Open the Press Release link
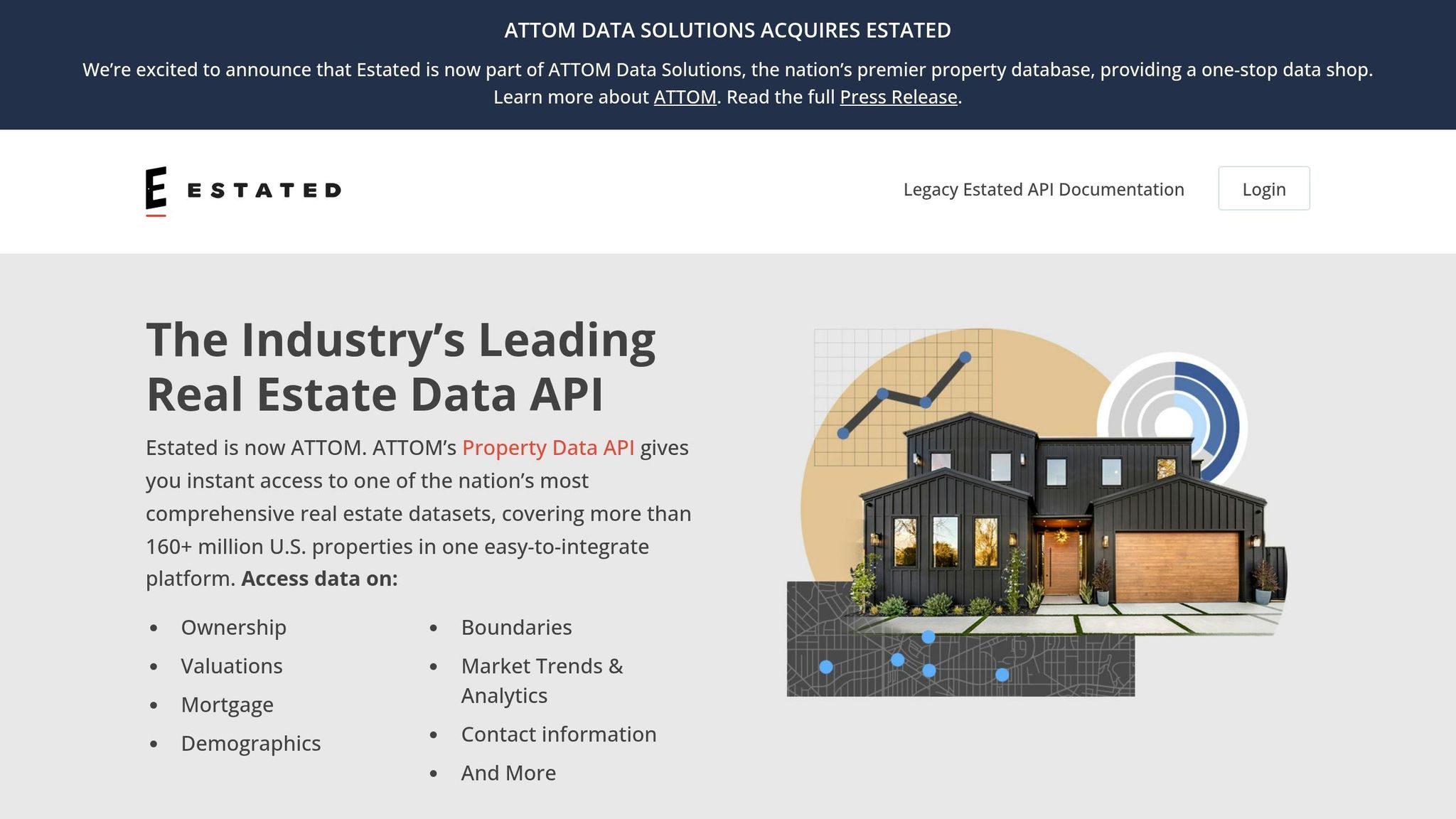This screenshot has height=819, width=1456. point(899,97)
